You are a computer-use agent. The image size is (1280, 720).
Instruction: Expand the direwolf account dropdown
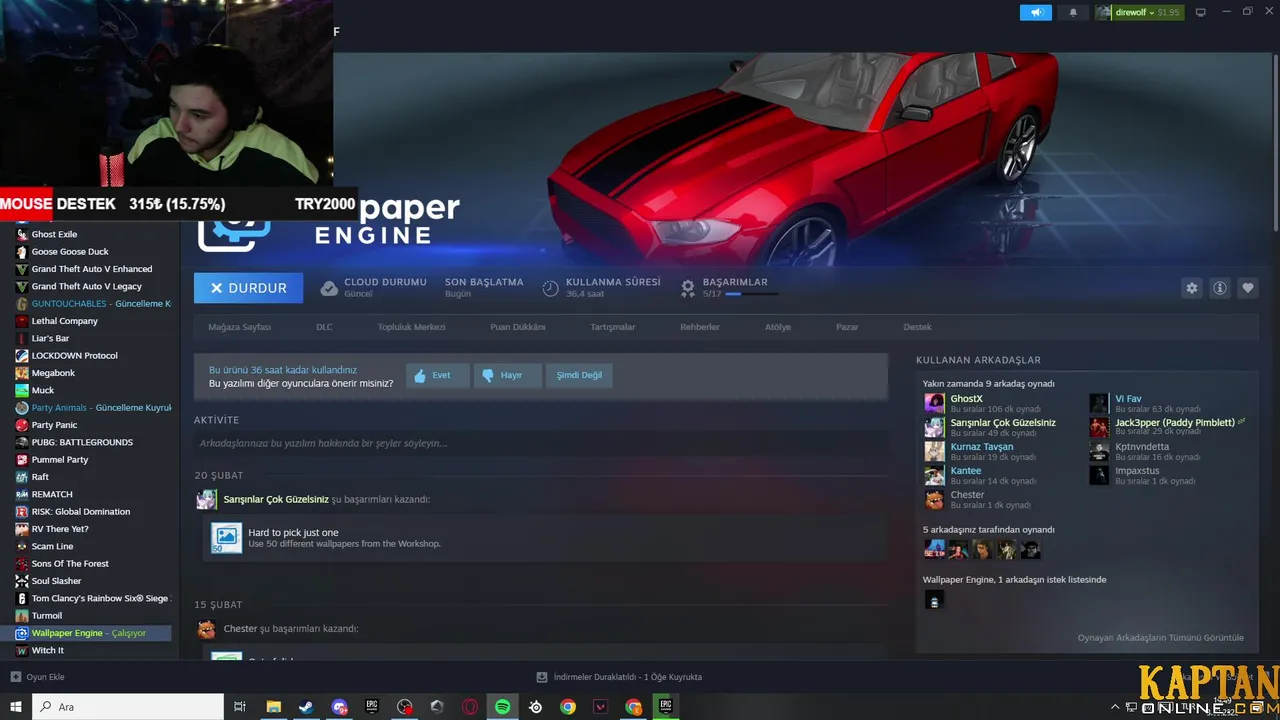tap(1139, 12)
